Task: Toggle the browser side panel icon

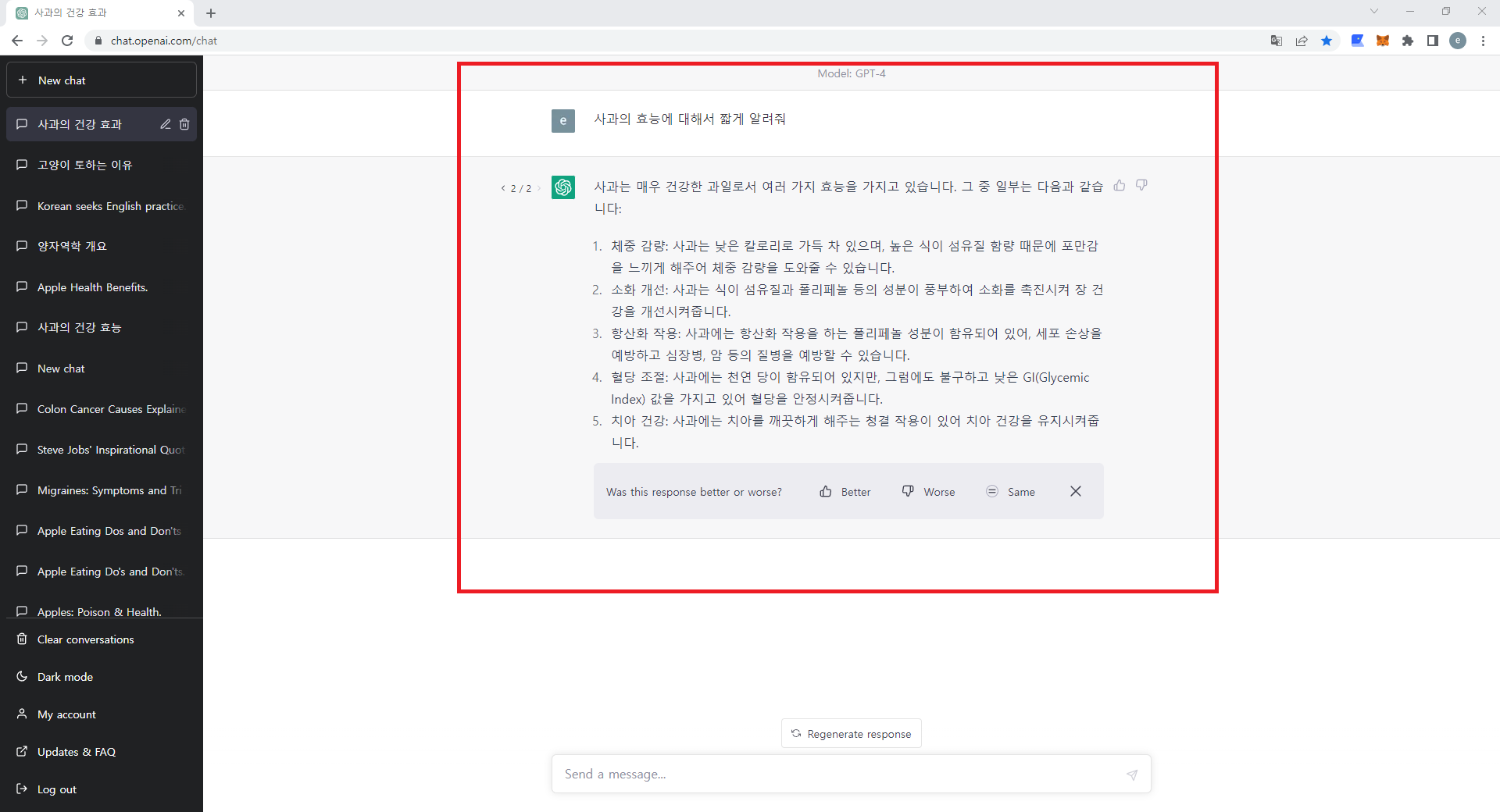Action: (x=1433, y=41)
